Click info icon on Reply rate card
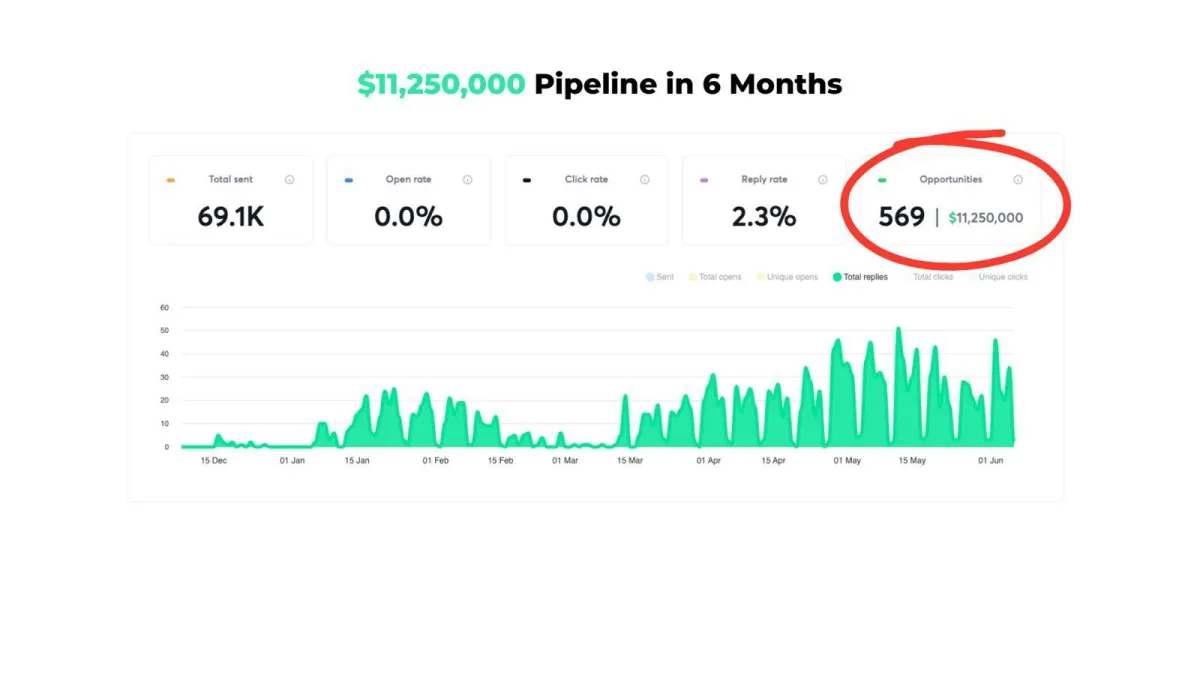Screen dimensions: 1200x675 coord(822,180)
